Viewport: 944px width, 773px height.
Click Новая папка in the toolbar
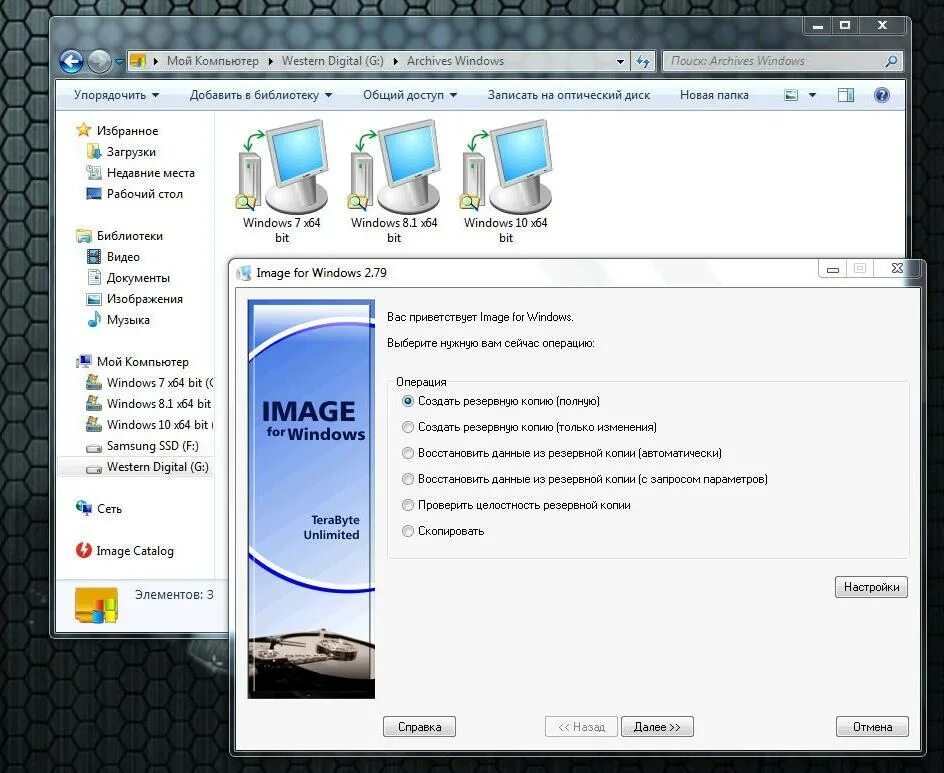(x=714, y=95)
